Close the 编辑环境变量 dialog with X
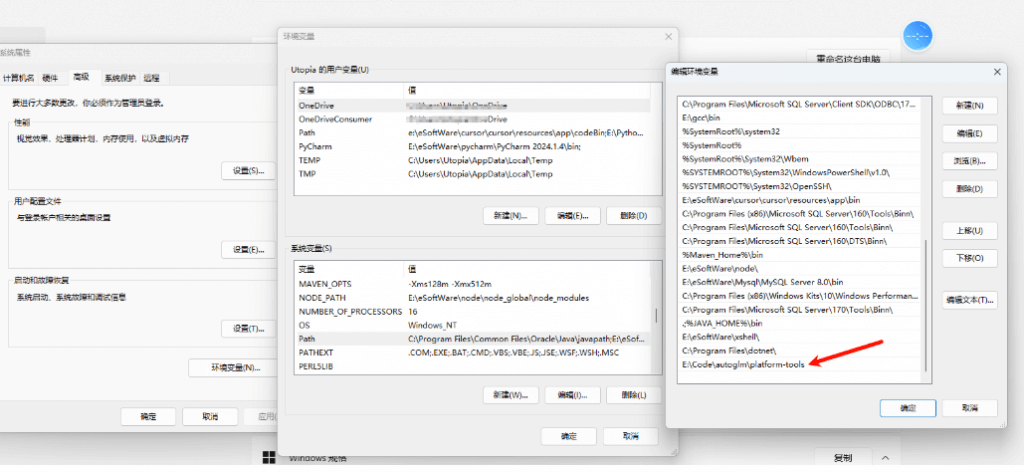 pyautogui.click(x=997, y=71)
